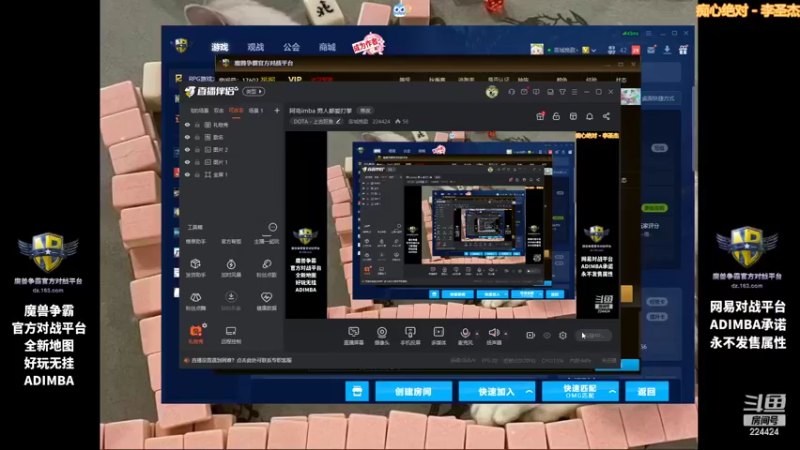The width and height of the screenshot is (800, 450).
Task: Collapse the 工具箱 panel with circle icon
Action: [x=272, y=227]
